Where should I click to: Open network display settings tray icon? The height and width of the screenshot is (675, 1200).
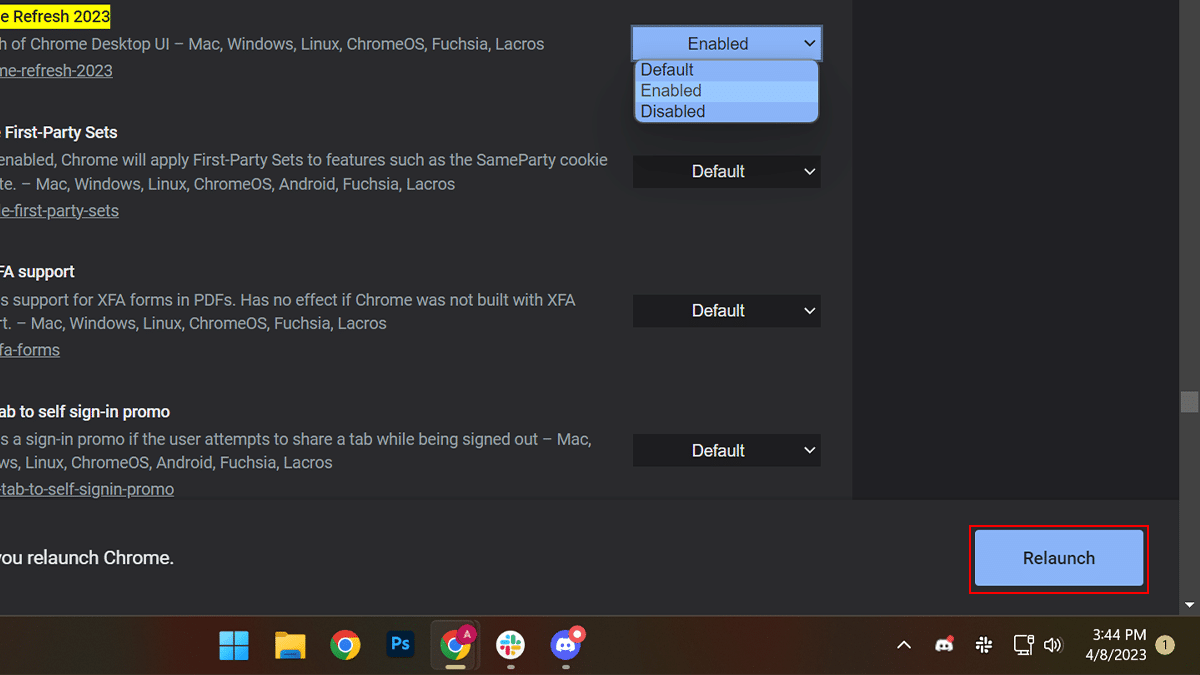pos(1023,646)
